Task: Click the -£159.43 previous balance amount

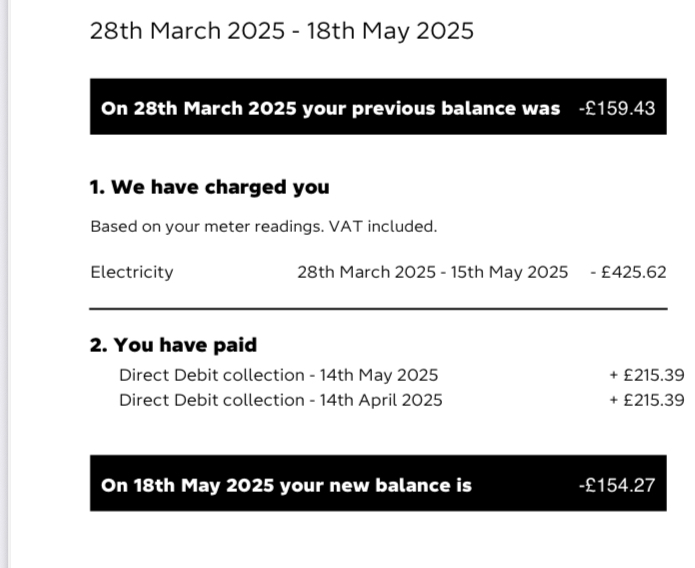Action: tap(617, 109)
